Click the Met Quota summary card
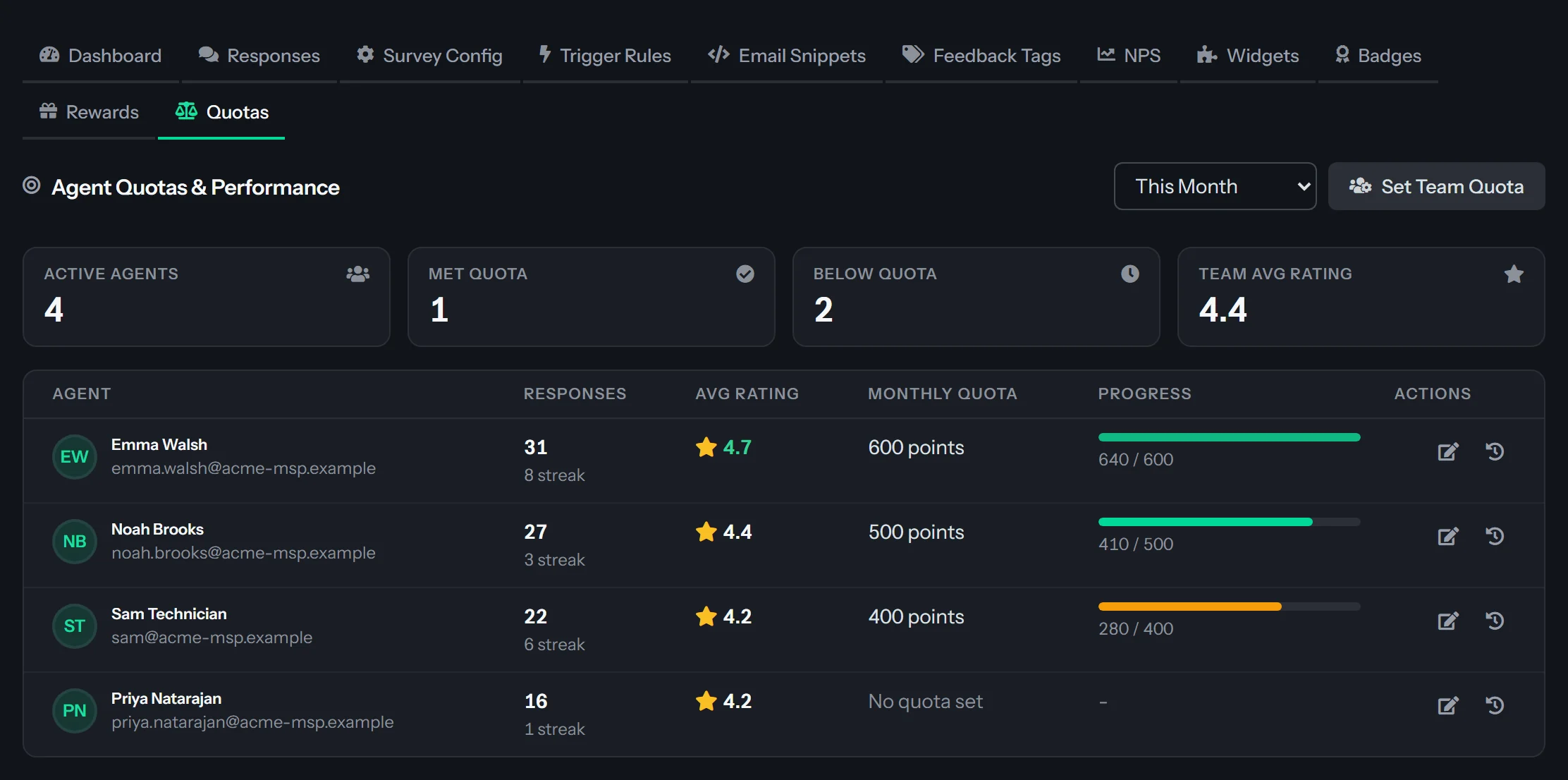This screenshot has height=780, width=1568. (x=592, y=297)
